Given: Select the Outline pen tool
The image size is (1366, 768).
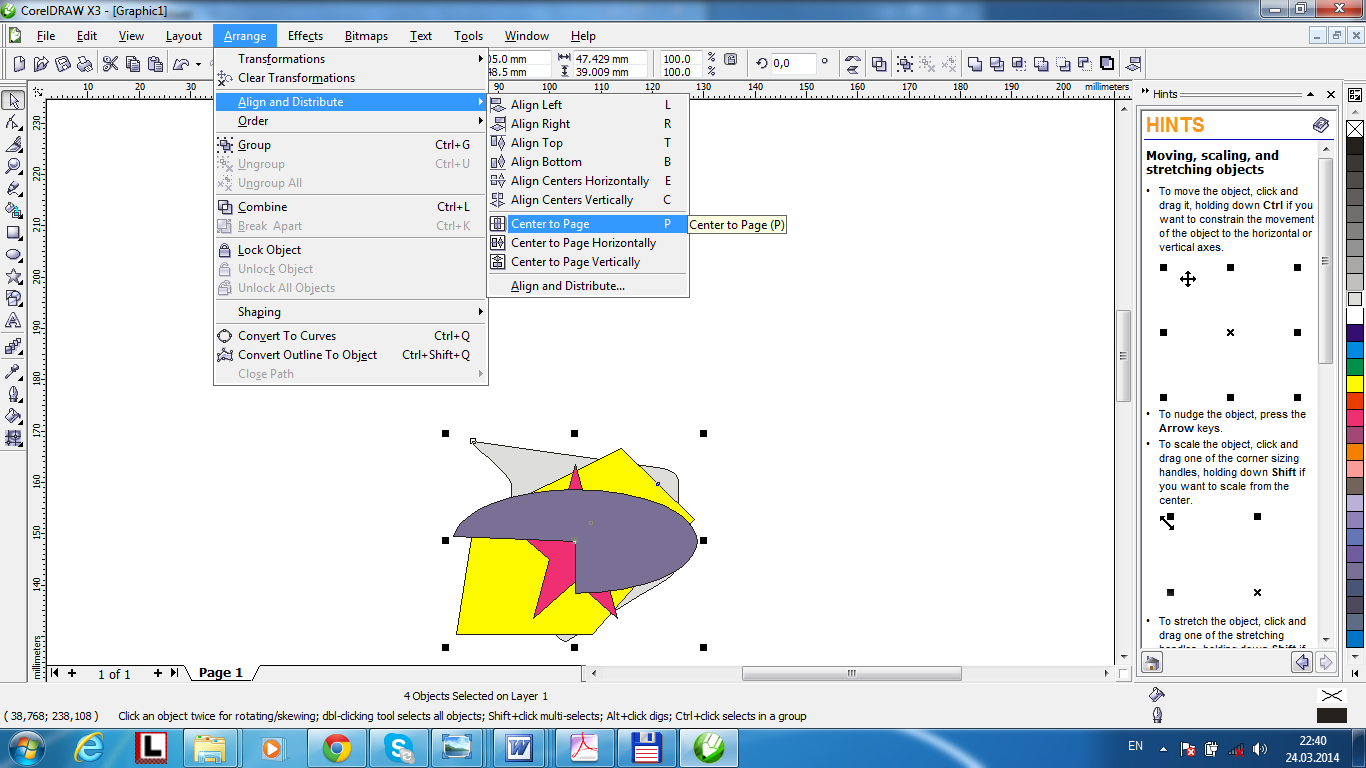Looking at the screenshot, I should (x=13, y=393).
